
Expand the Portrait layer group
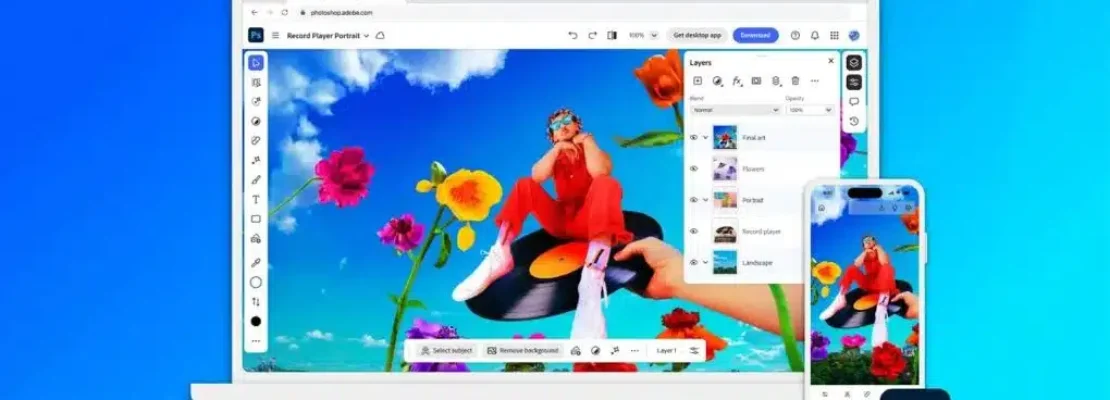tap(706, 200)
